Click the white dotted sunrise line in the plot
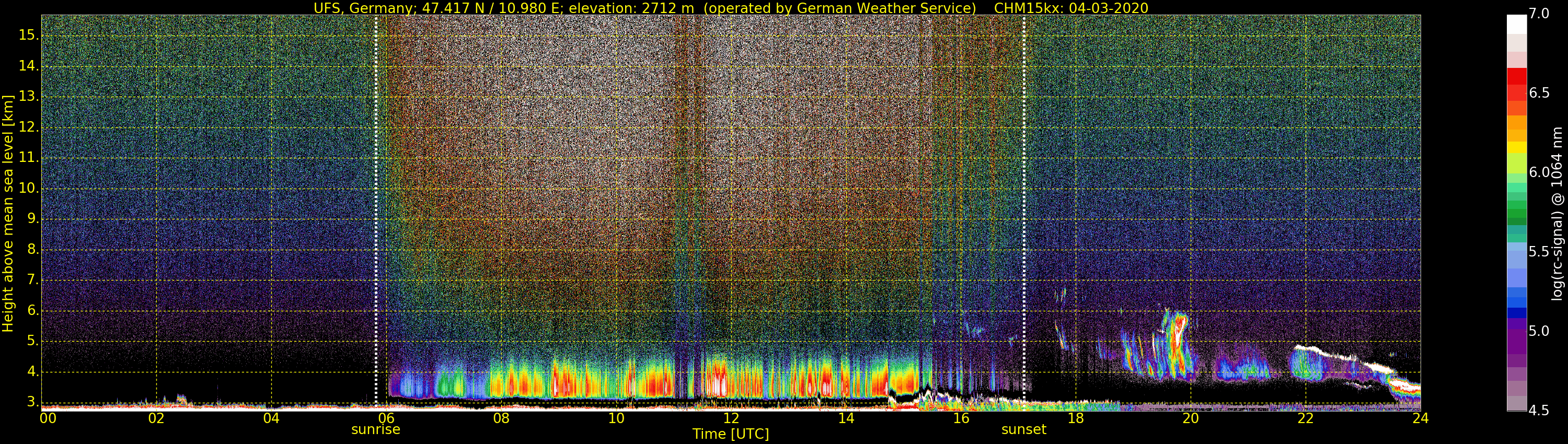Image resolution: width=1568 pixels, height=444 pixels. click(x=376, y=211)
